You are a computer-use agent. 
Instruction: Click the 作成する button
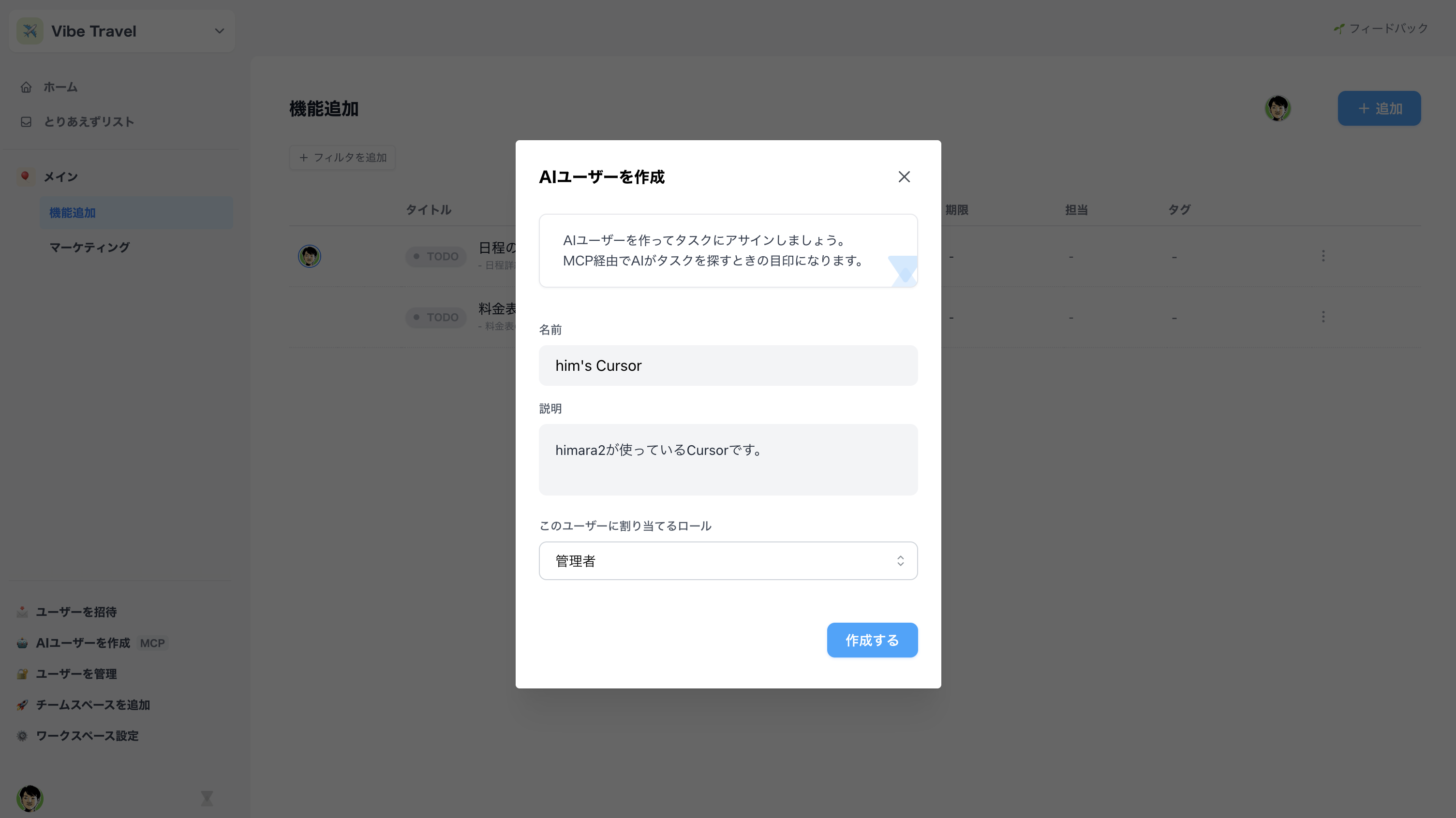[x=872, y=640]
